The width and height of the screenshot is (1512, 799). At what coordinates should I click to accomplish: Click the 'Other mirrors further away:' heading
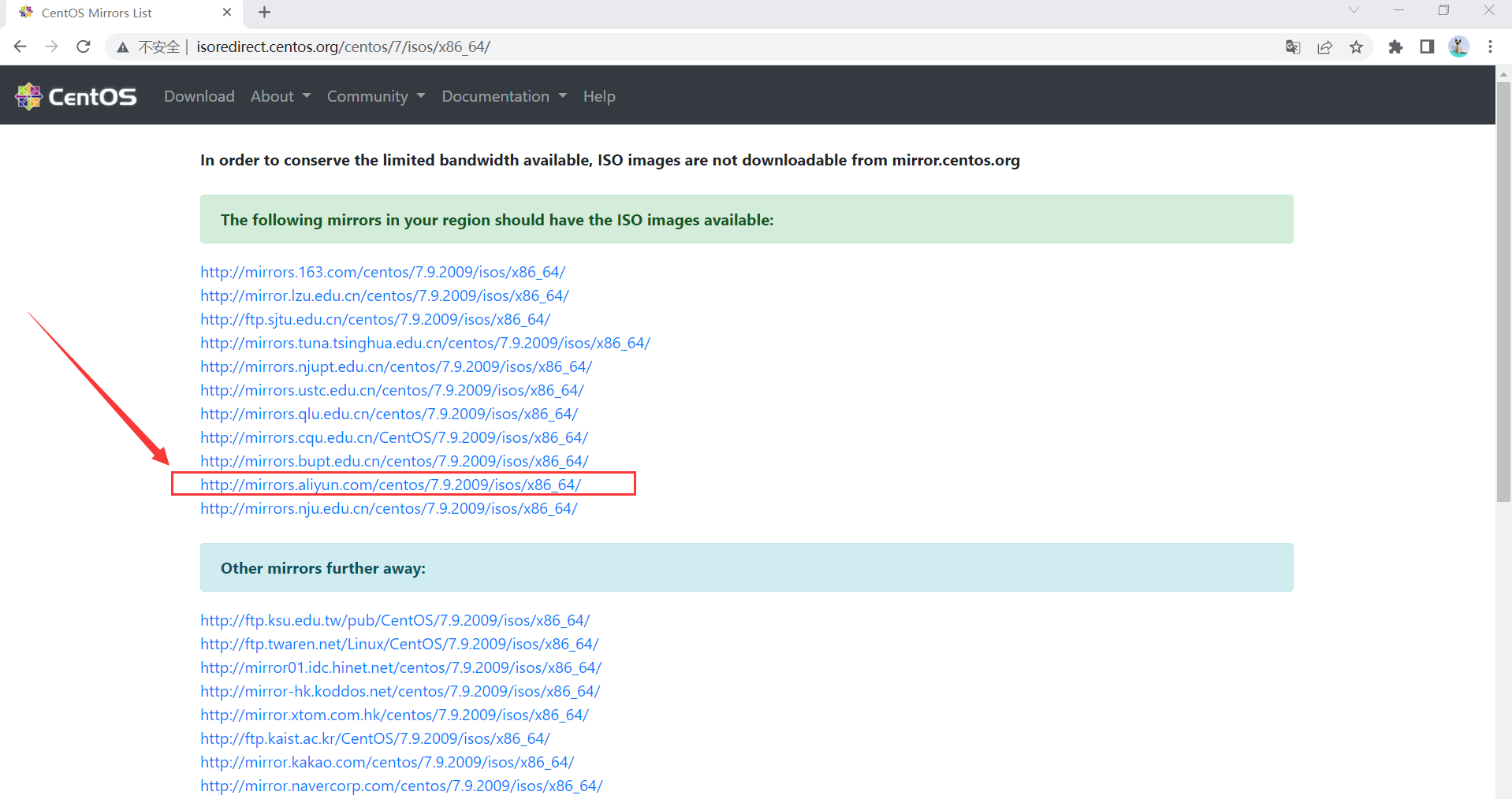coord(323,568)
